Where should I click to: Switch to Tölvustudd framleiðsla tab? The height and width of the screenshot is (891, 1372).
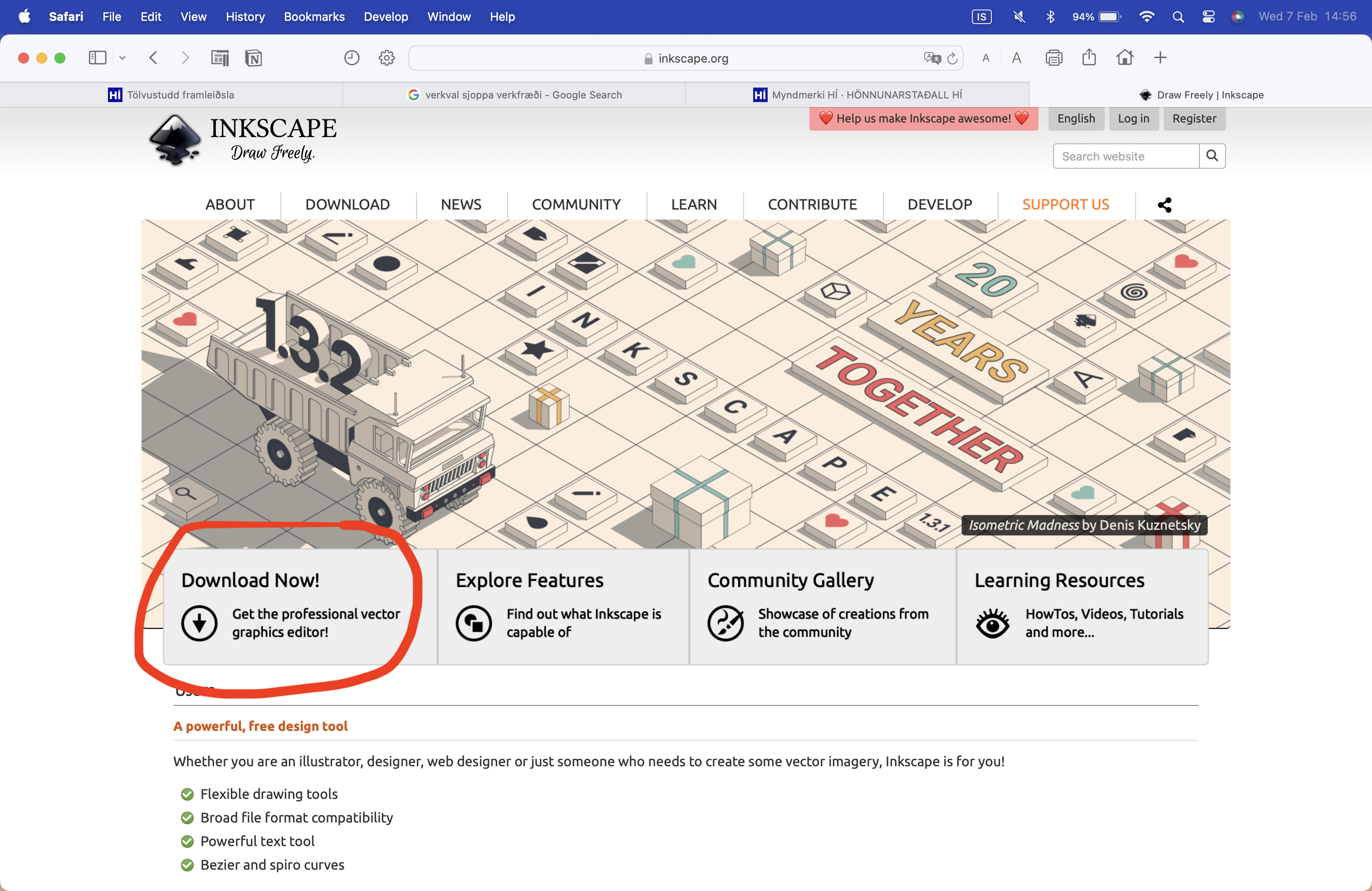coord(171,94)
